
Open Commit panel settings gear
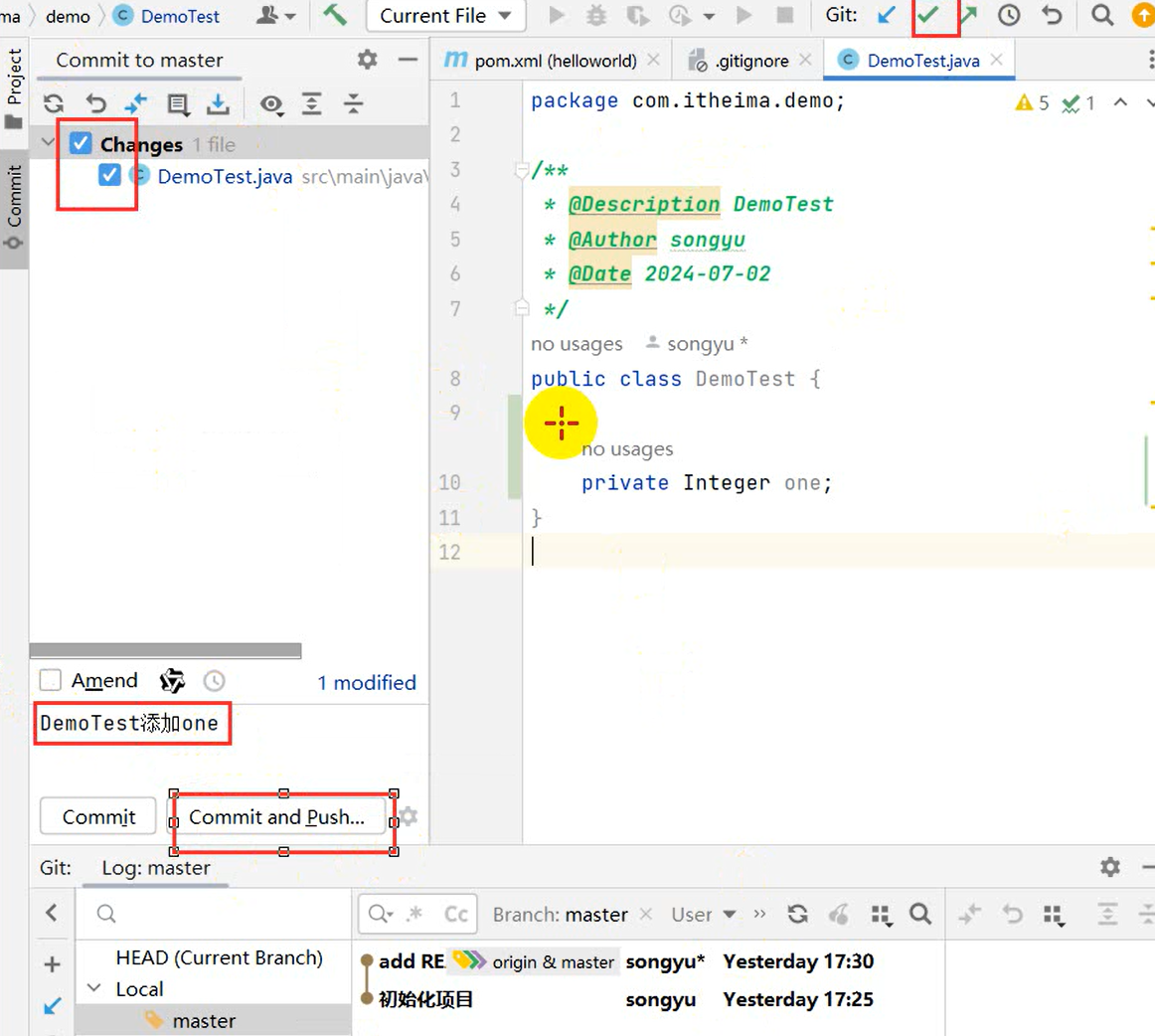[x=367, y=59]
